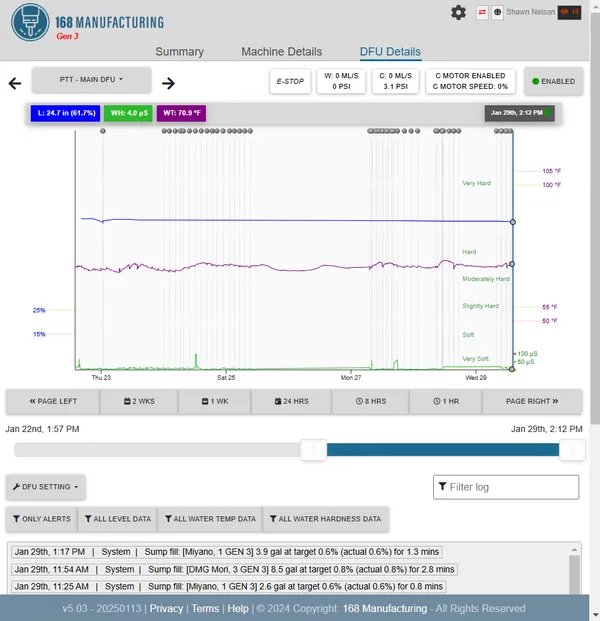Click the globe language icon
The image size is (600, 621).
click(497, 12)
